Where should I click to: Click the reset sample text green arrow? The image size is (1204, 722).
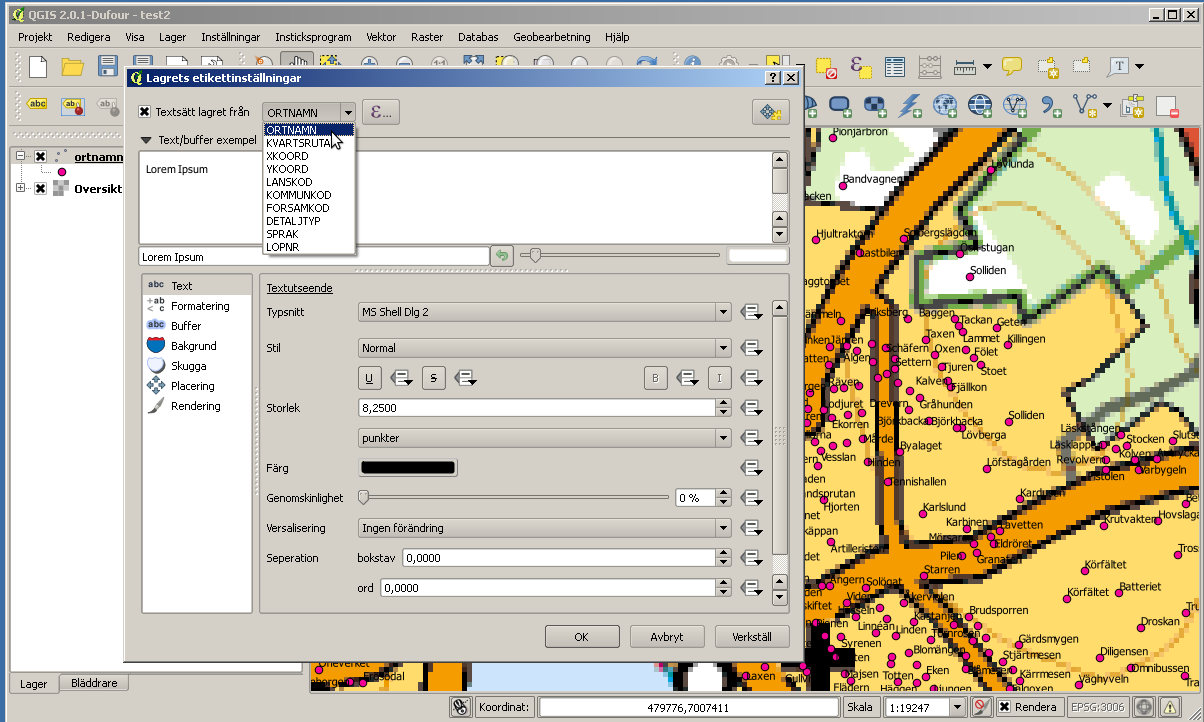(502, 256)
